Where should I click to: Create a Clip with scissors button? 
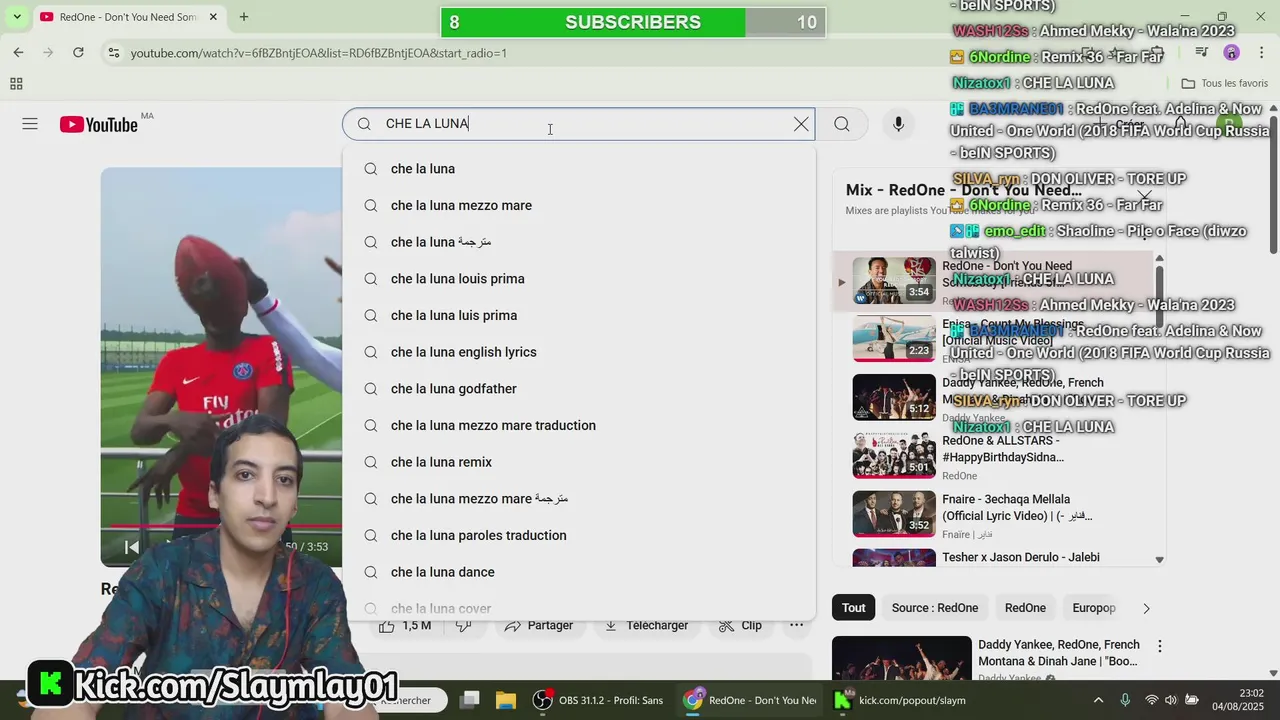[740, 626]
